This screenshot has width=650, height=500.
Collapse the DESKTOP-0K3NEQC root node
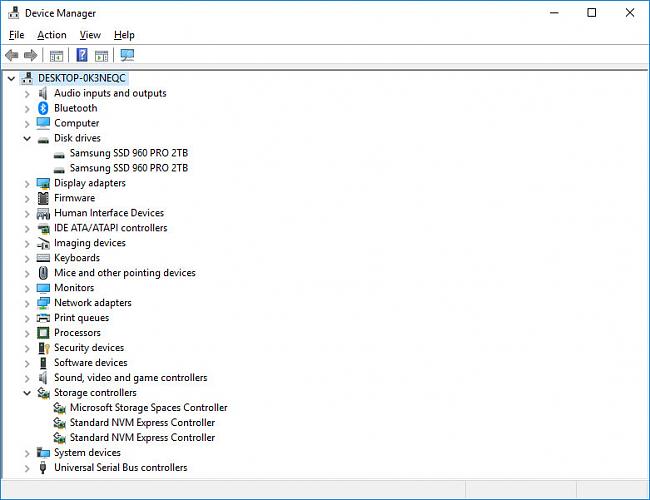(x=11, y=78)
